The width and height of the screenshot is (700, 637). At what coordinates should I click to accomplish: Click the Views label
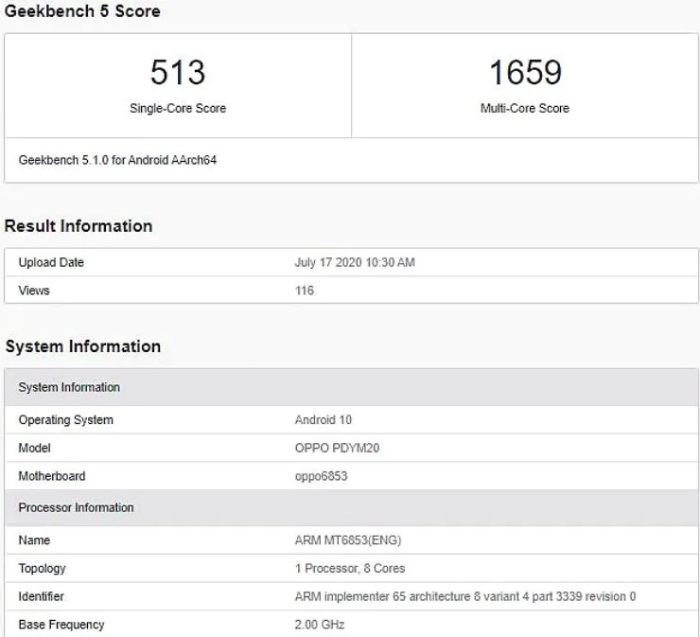(34, 291)
